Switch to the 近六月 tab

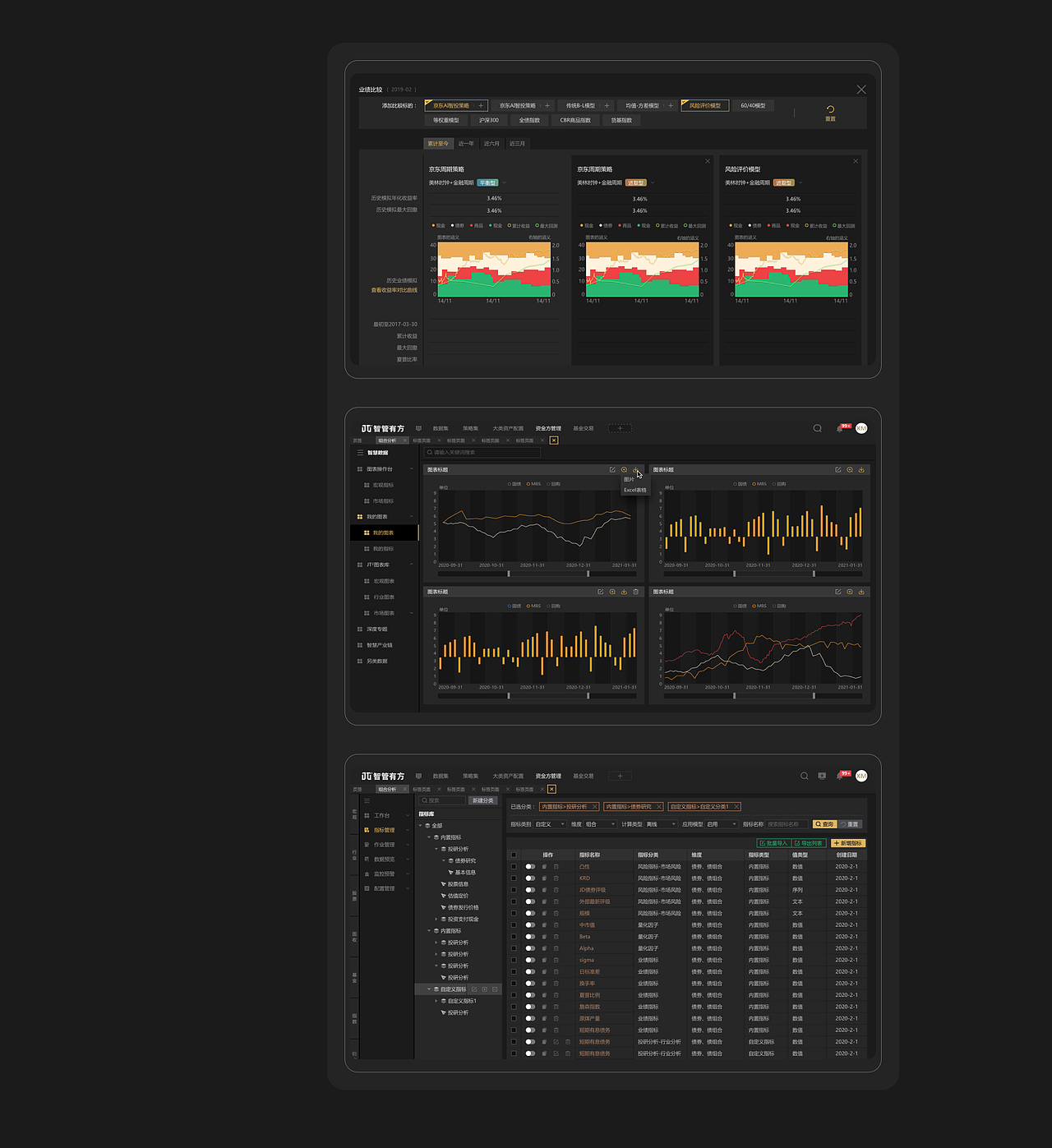pos(491,144)
